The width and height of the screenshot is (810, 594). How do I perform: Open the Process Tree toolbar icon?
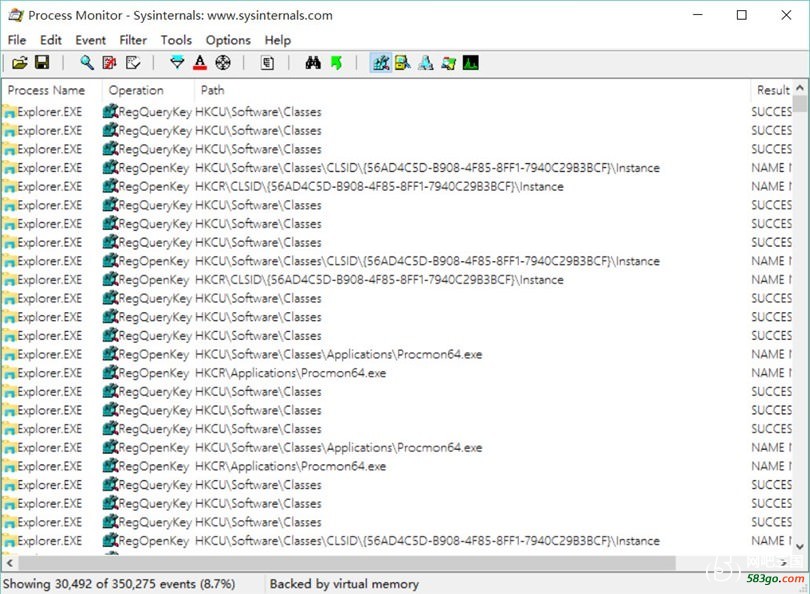point(267,63)
